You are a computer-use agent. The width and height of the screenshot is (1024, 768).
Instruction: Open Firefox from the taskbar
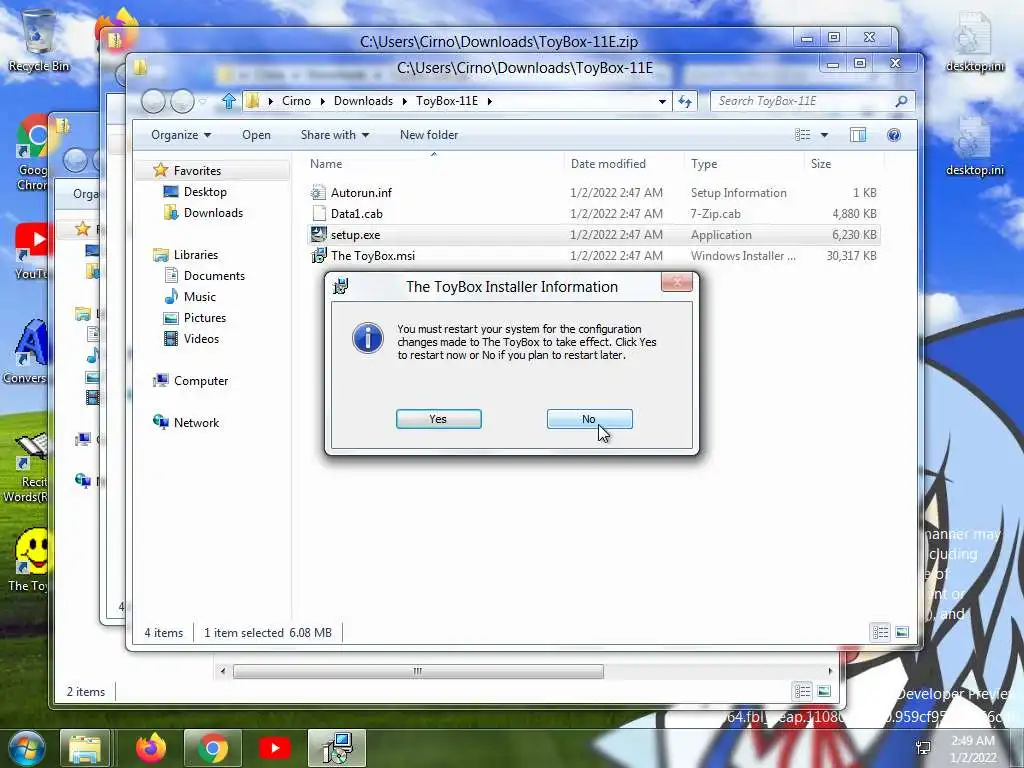pos(150,749)
